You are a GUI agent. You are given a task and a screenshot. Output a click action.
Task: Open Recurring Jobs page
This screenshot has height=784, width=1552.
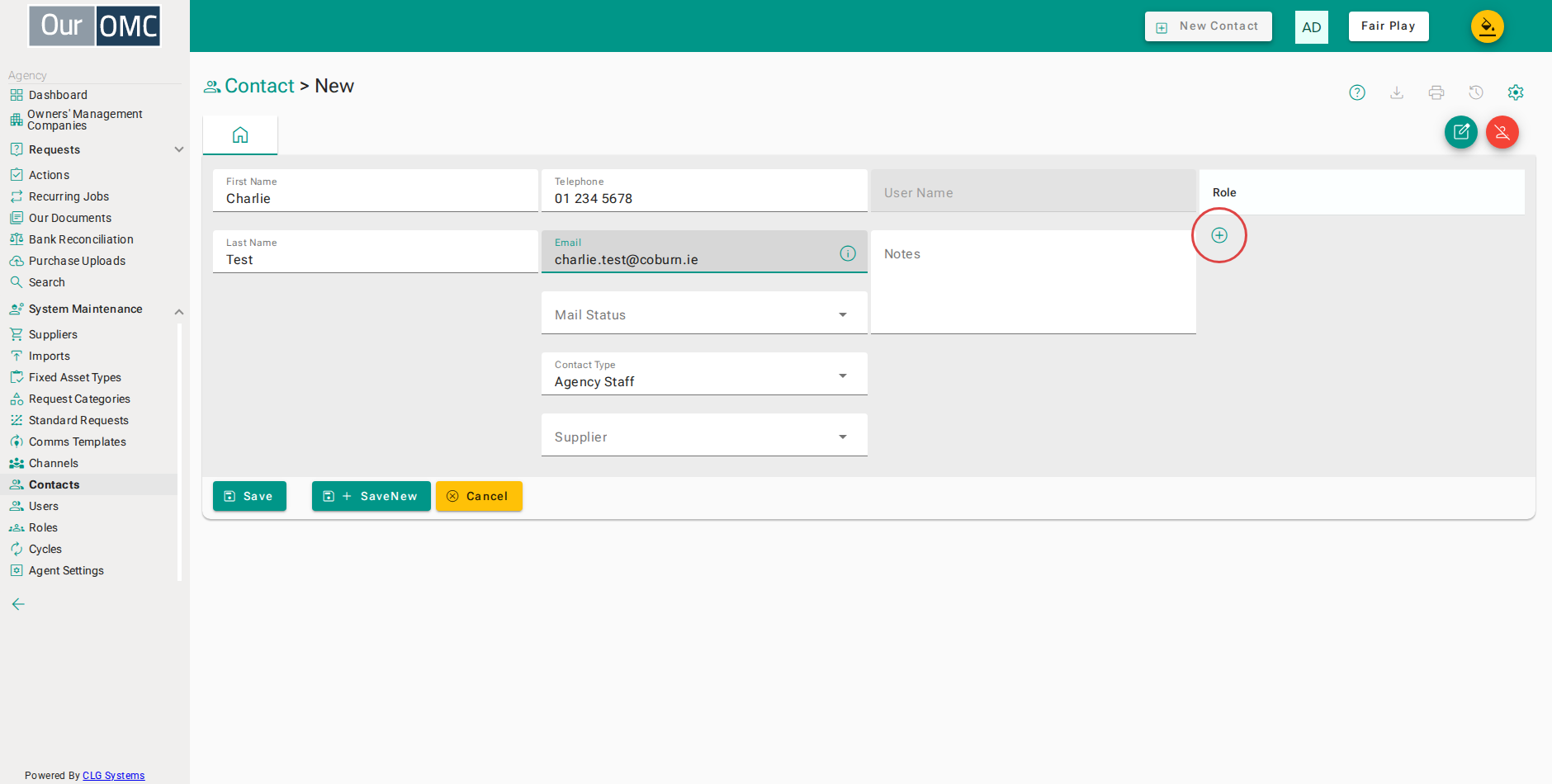69,196
